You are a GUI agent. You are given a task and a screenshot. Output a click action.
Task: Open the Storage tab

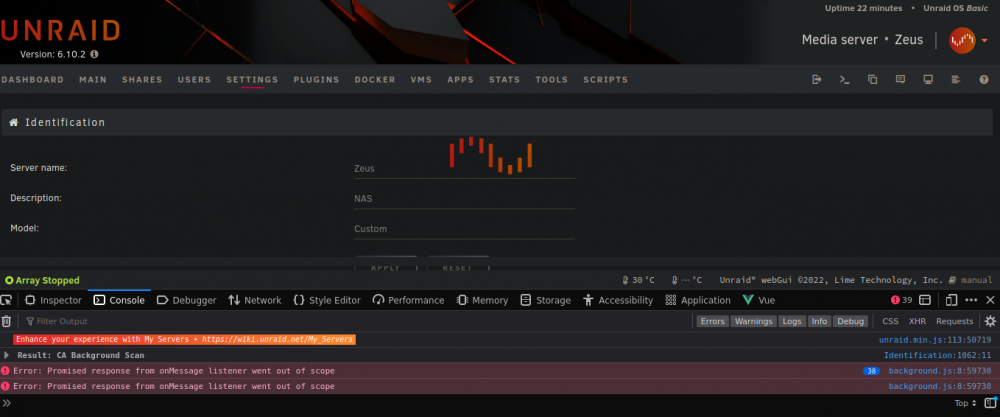point(545,300)
